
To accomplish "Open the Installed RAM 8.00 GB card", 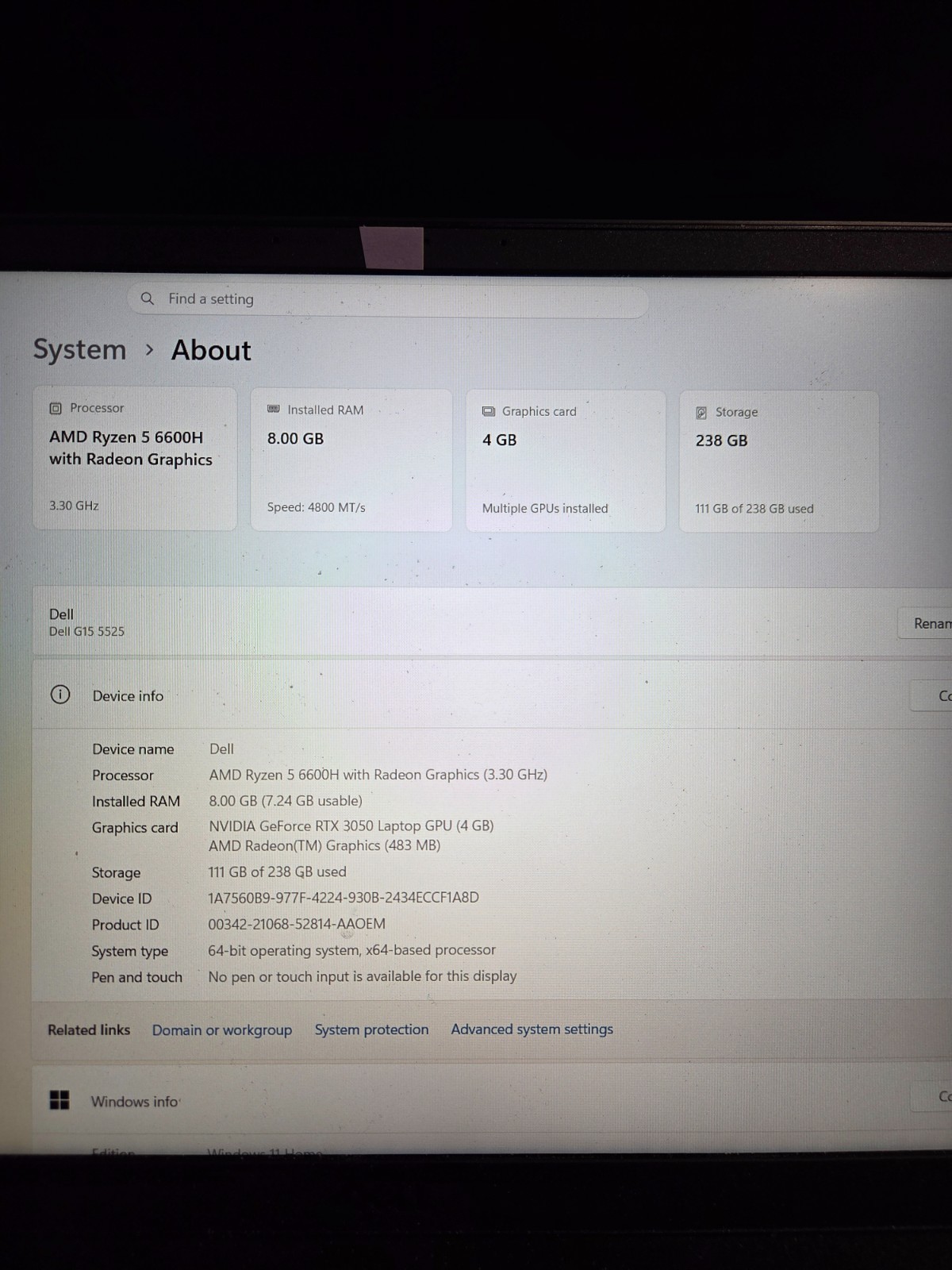I will click(351, 460).
